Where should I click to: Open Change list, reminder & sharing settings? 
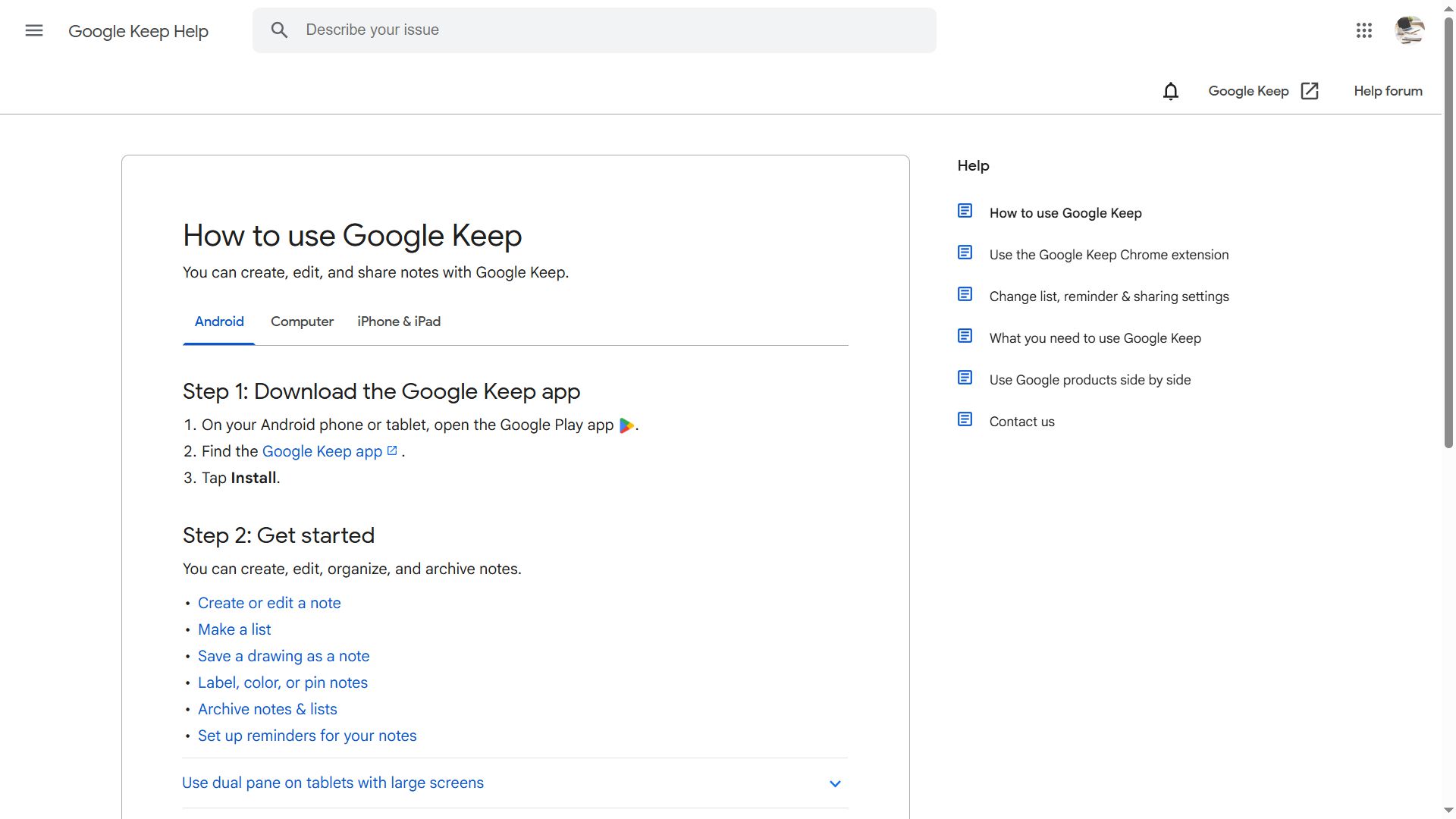(1109, 297)
